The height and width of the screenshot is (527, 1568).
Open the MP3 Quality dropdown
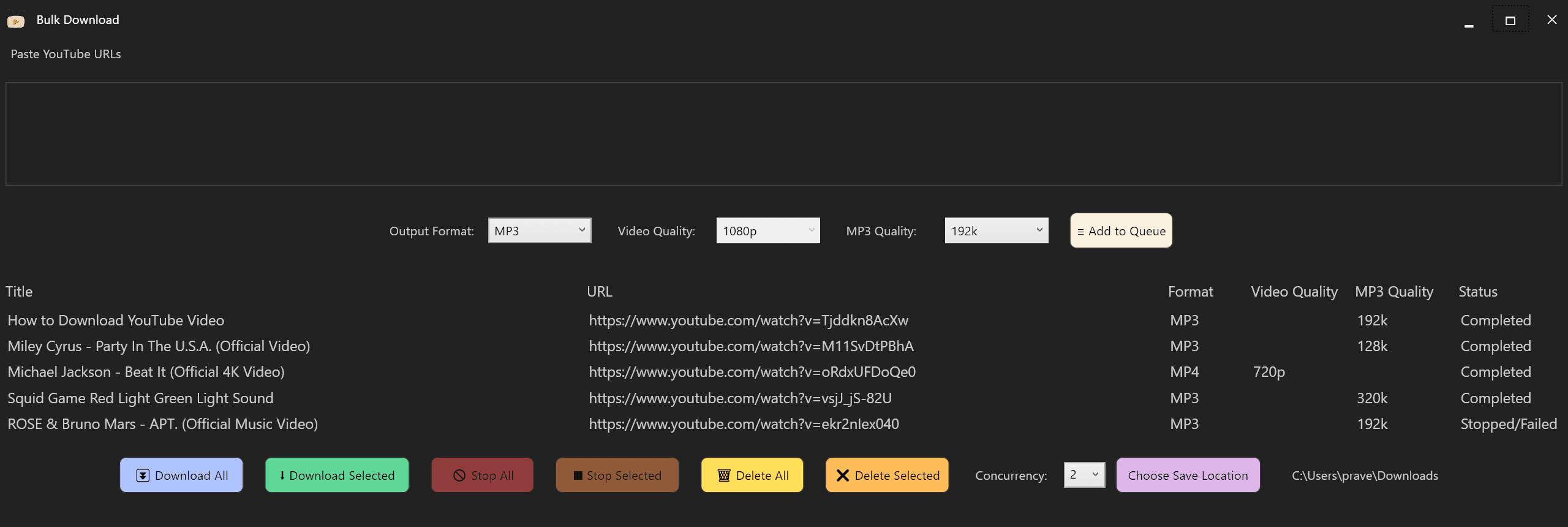point(997,230)
